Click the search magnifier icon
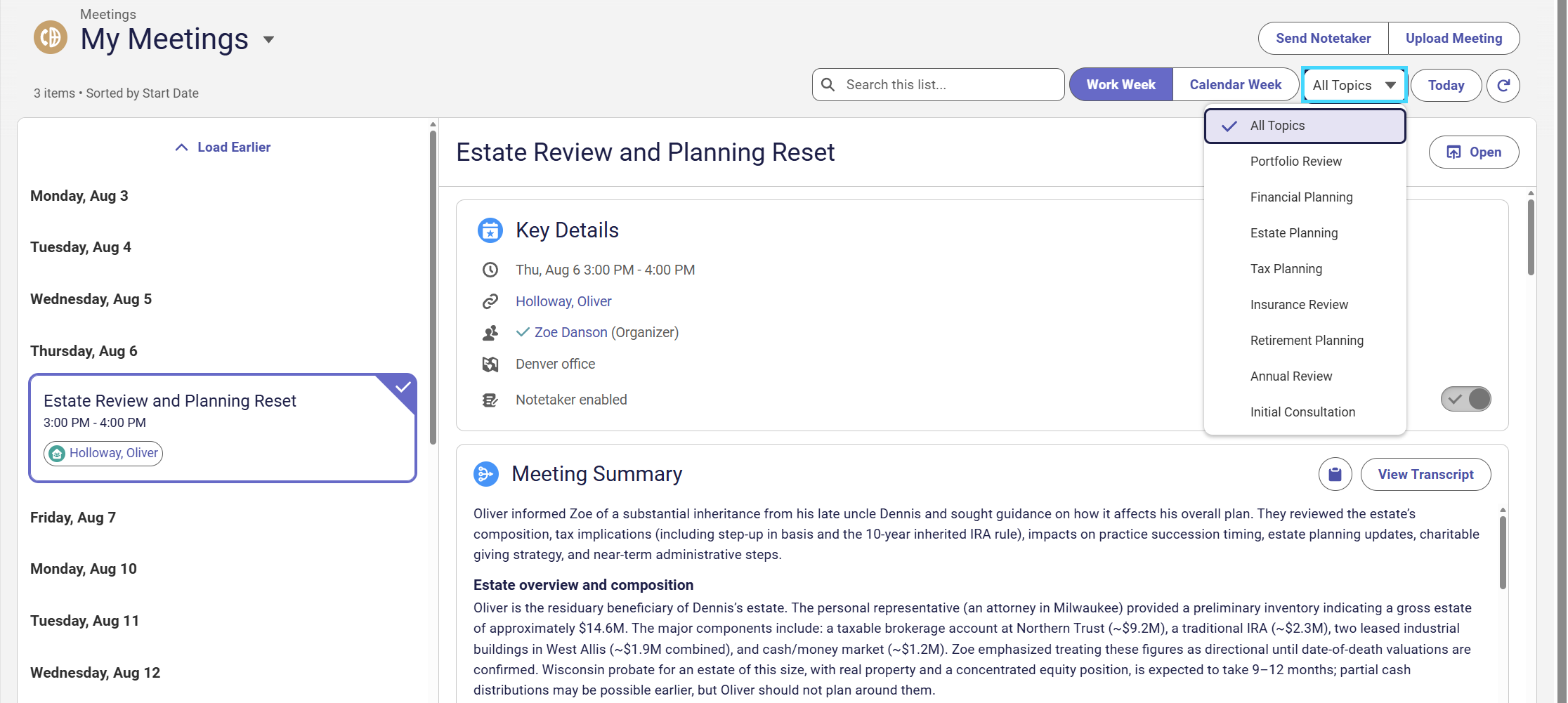Viewport: 1568px width, 703px height. (x=828, y=85)
